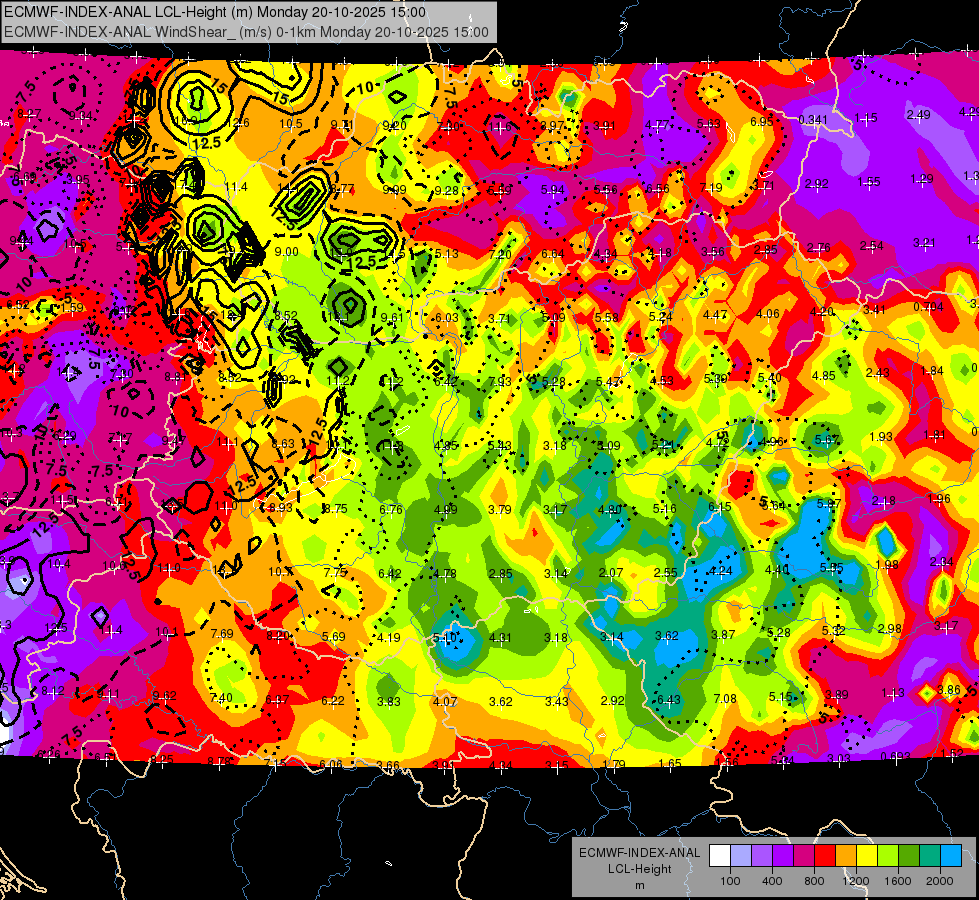
Task: Click the grid value 6.76
Action: tap(391, 509)
